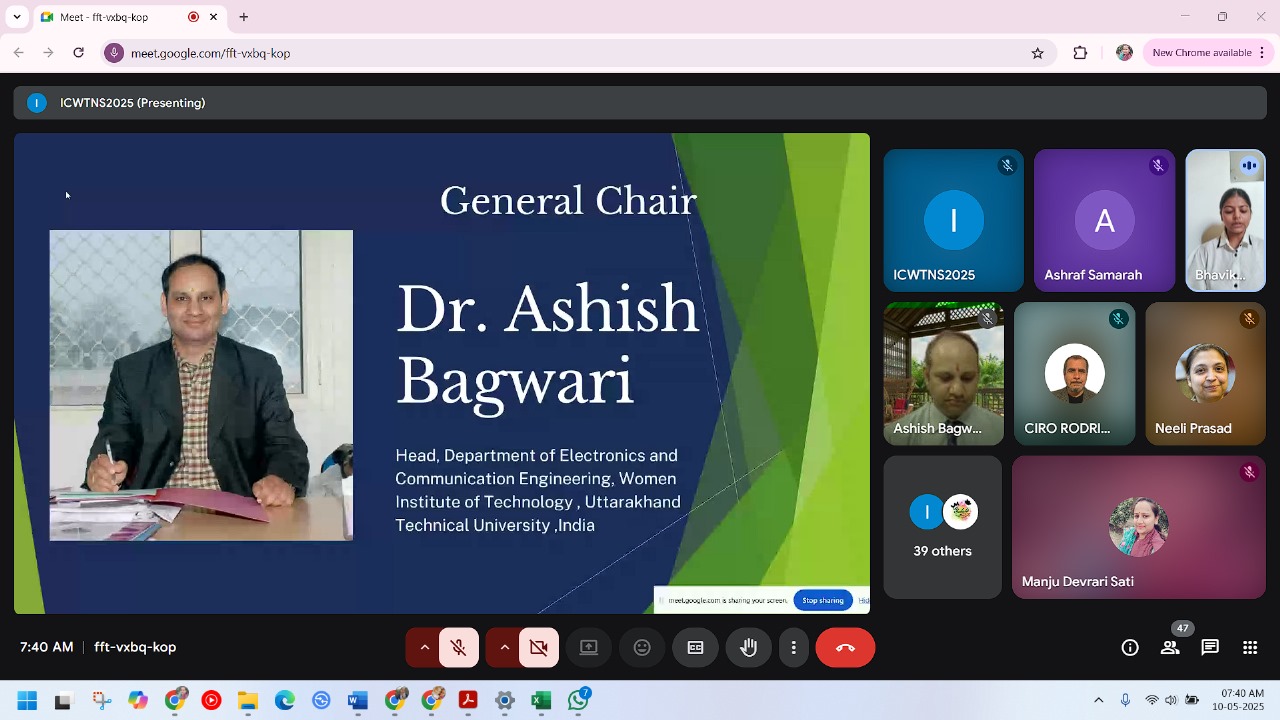Turn on the camera in call controls

pyautogui.click(x=539, y=648)
